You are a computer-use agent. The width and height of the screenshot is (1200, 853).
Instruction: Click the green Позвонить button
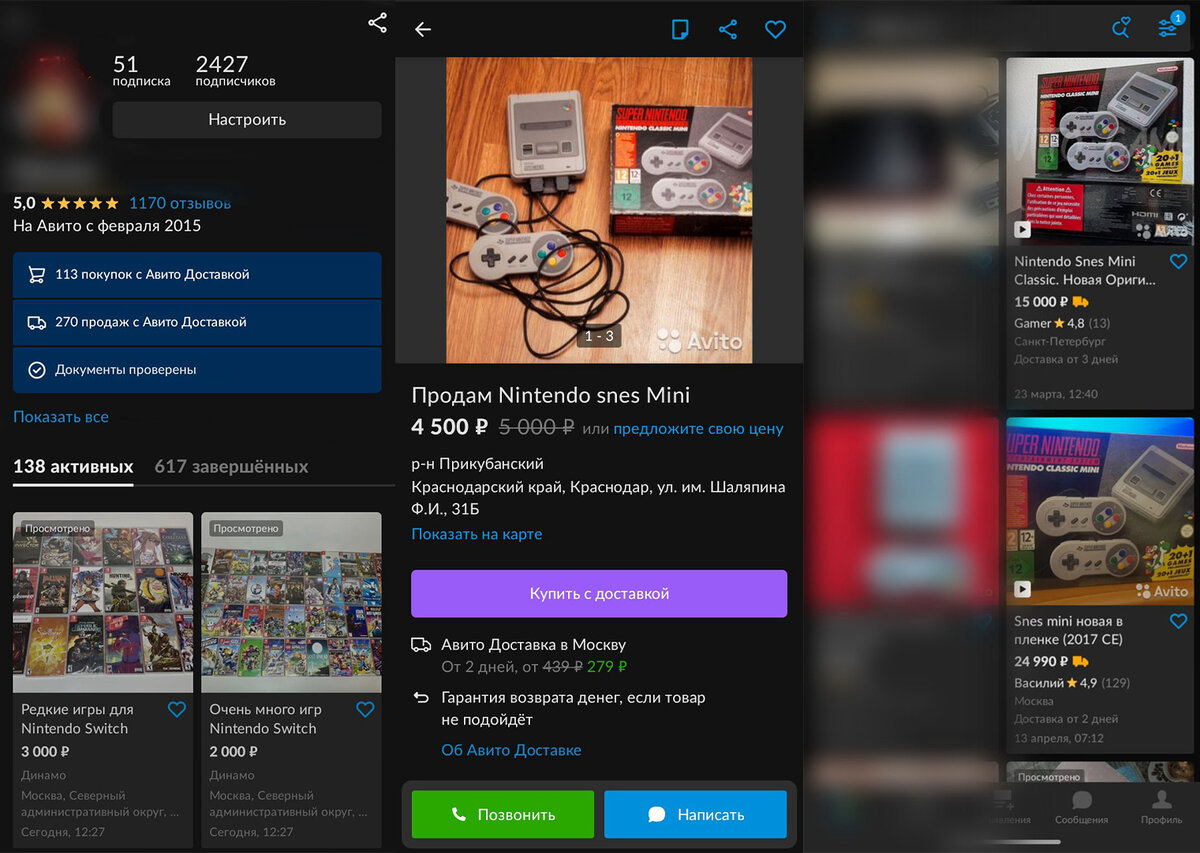[x=503, y=814]
